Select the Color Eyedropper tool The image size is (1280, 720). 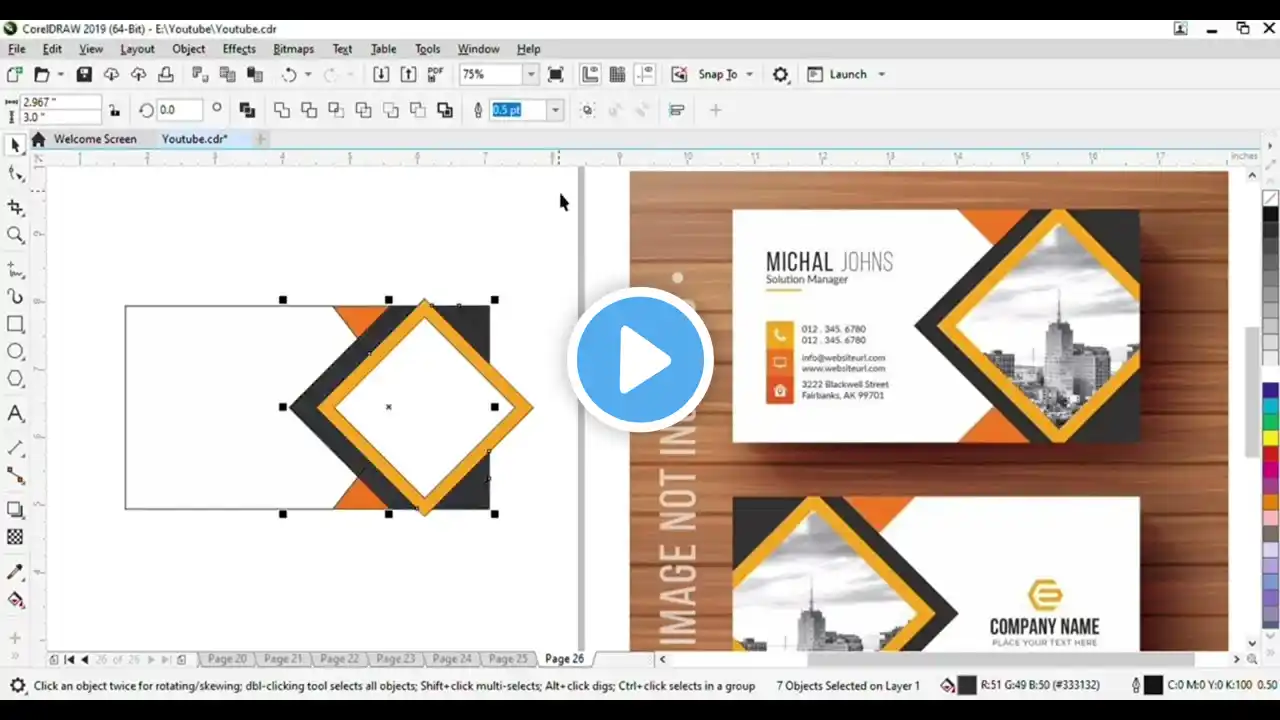(15, 572)
